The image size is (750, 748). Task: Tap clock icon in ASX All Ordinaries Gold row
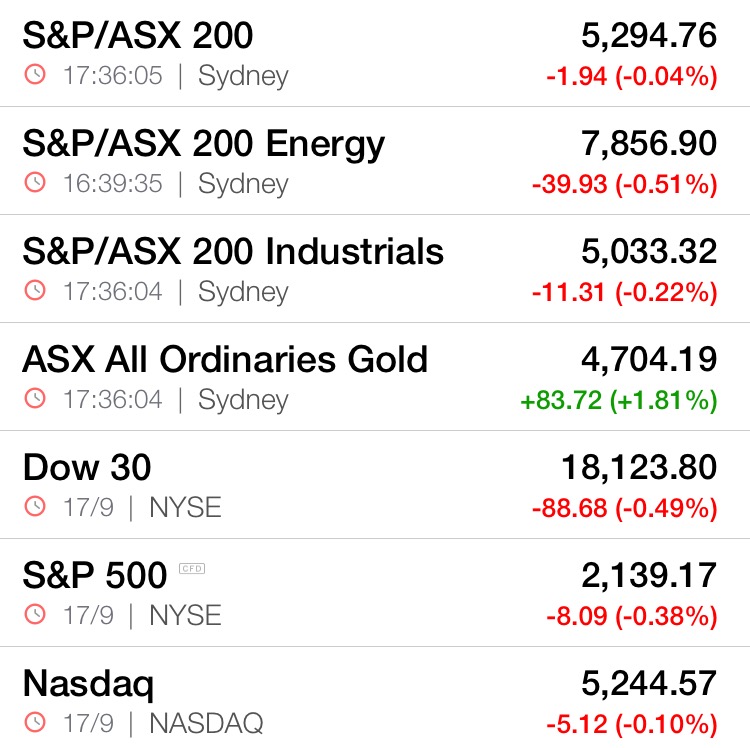[x=35, y=398]
